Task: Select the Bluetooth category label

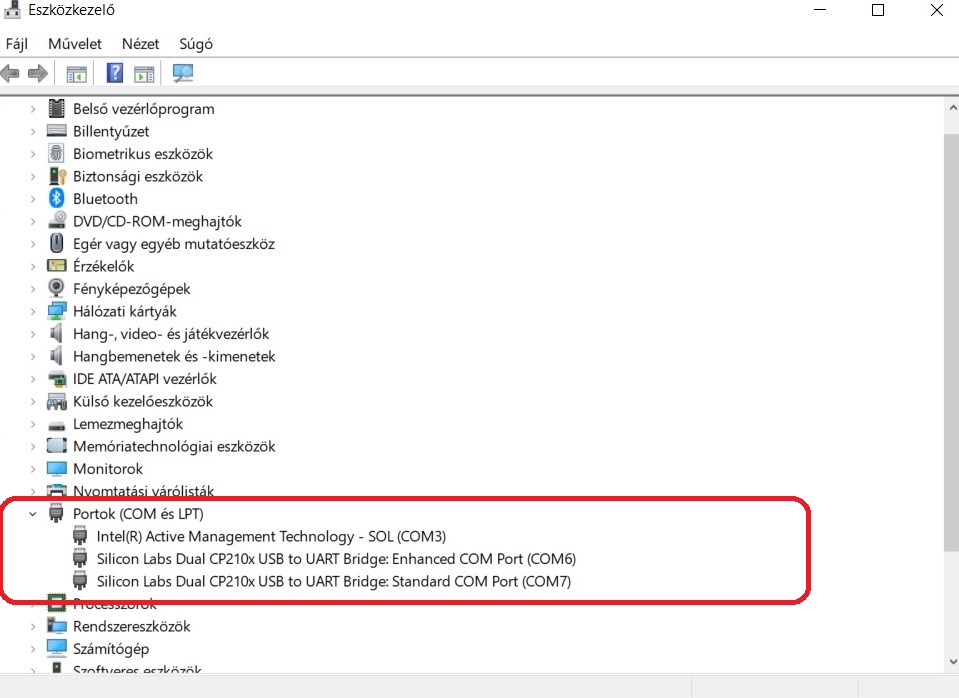Action: [105, 199]
